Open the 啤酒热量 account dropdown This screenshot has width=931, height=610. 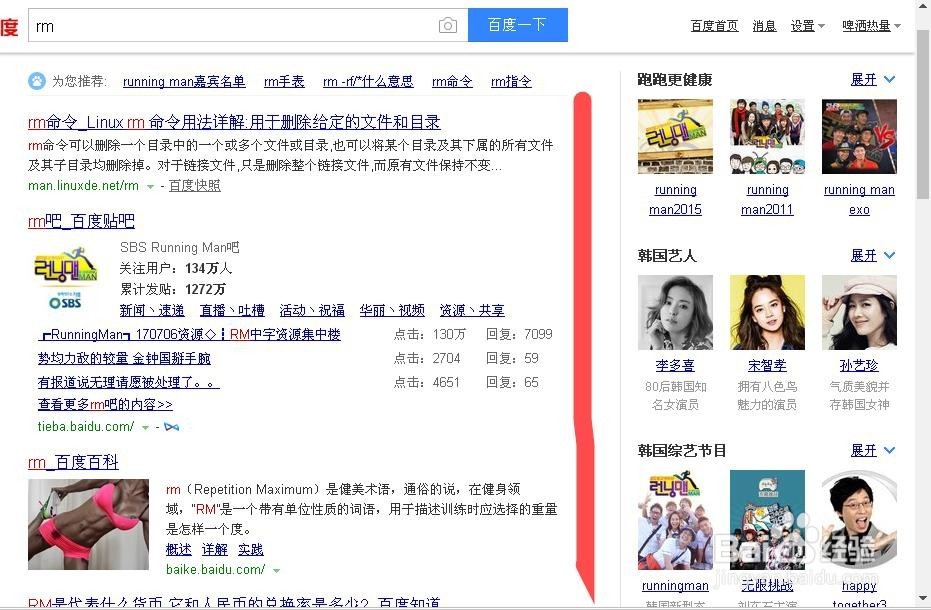(872, 26)
